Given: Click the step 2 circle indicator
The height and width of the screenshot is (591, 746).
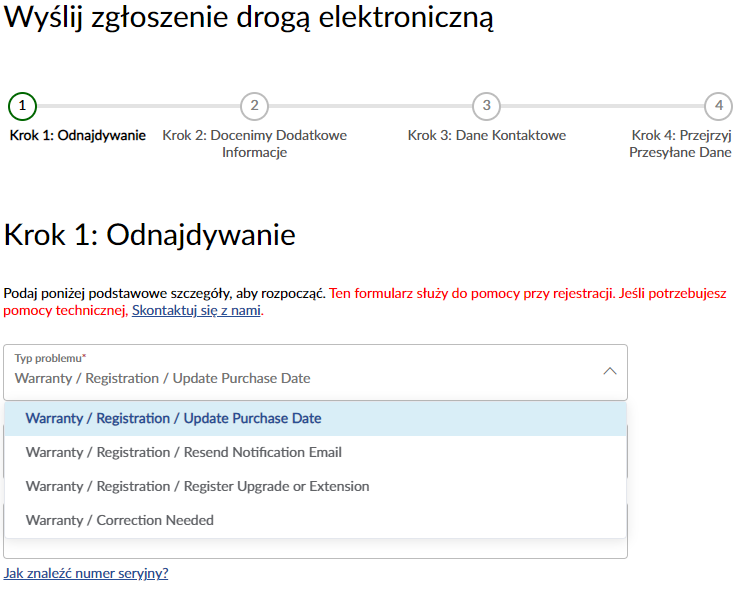Looking at the screenshot, I should [254, 106].
